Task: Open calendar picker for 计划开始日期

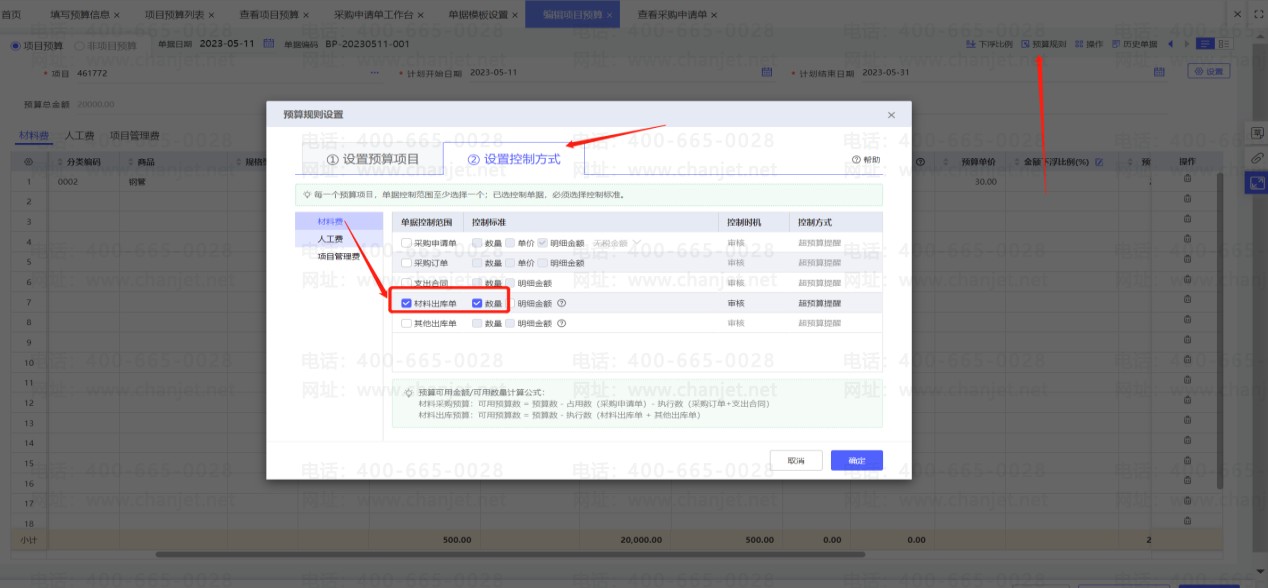Action: 767,72
